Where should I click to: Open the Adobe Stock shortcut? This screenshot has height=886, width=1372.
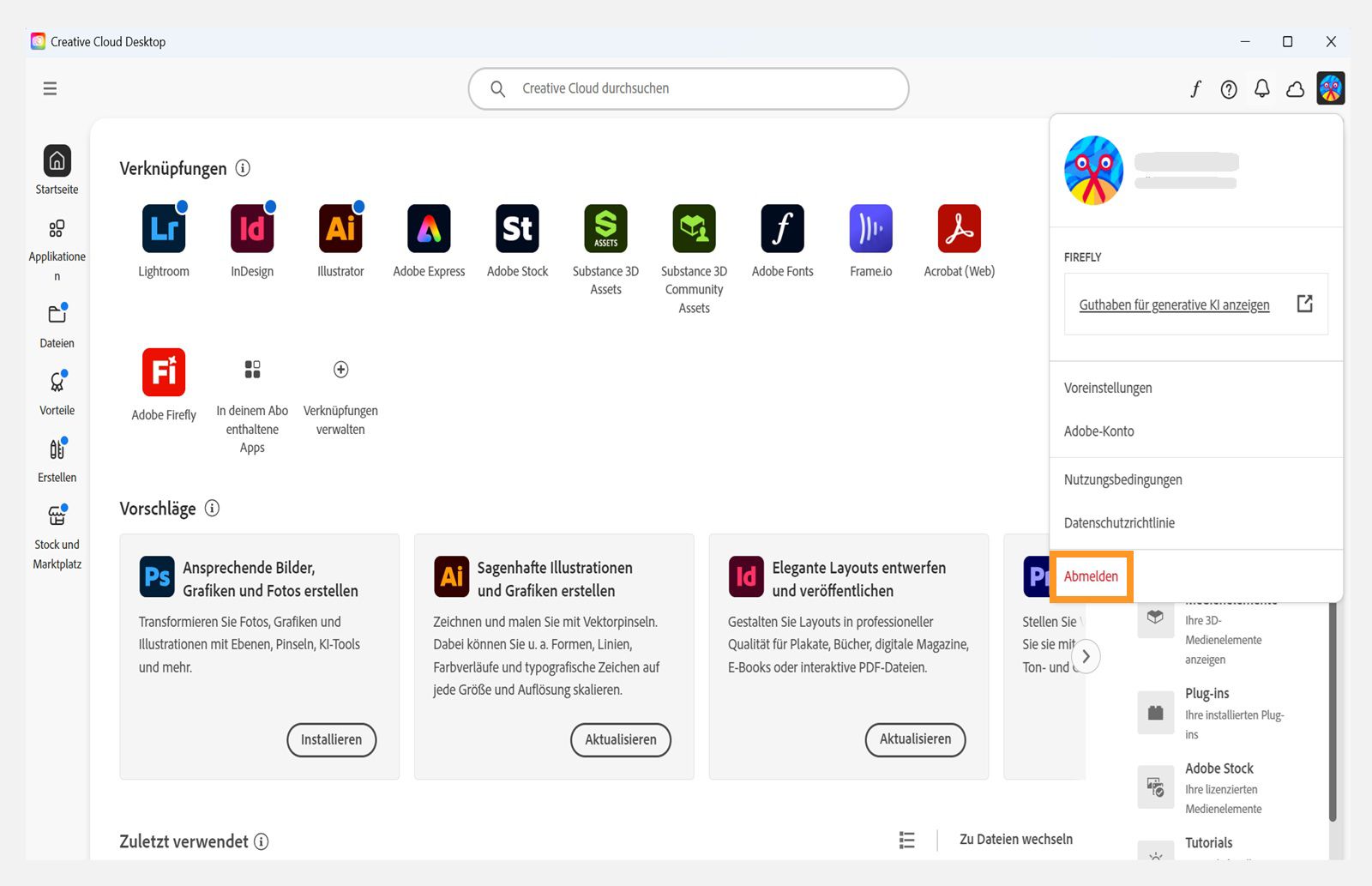517,241
